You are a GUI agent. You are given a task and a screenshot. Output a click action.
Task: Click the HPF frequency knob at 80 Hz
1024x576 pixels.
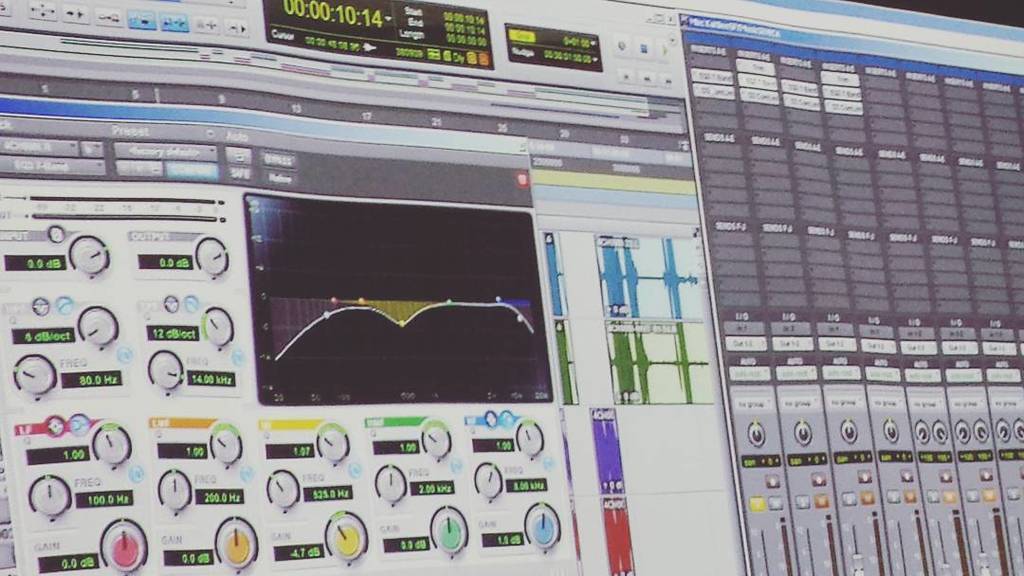coord(35,376)
